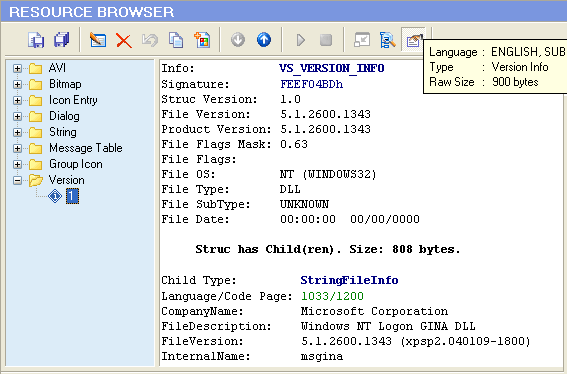Image resolution: width=567 pixels, height=374 pixels.
Task: Click the Bitmap folder icon
Action: tap(35, 84)
